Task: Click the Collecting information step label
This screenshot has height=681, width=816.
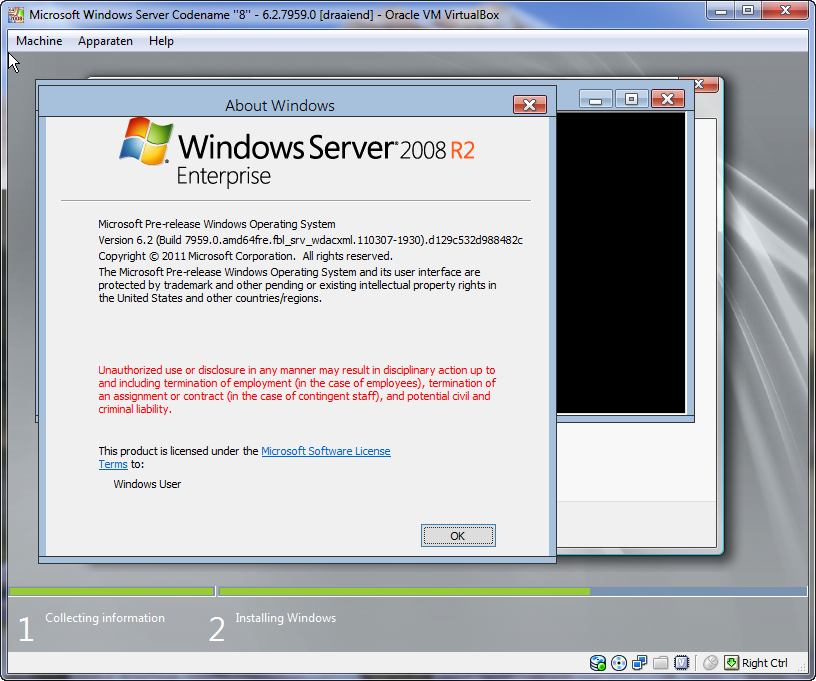Action: 105,618
